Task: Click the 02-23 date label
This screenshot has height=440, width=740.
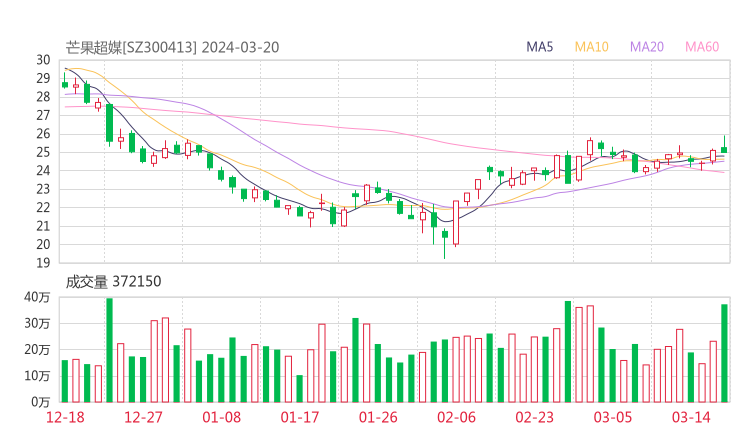Action: (x=534, y=417)
